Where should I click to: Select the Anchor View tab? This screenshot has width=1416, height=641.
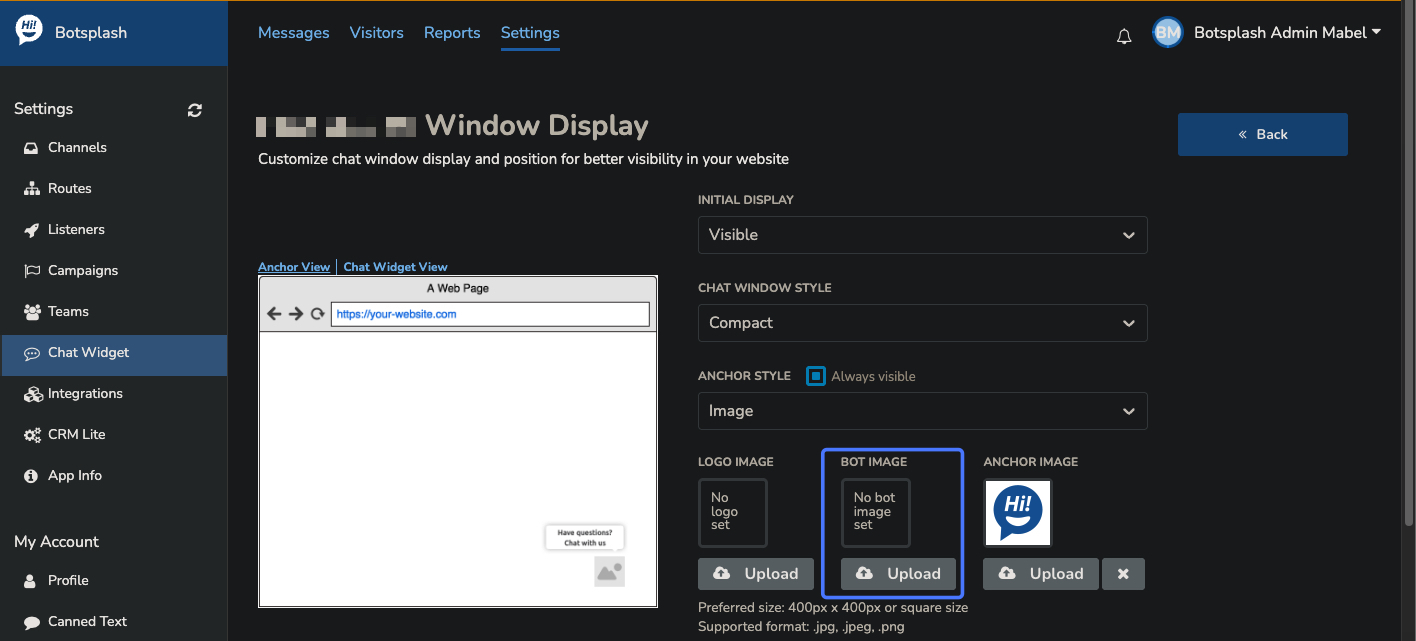pos(294,267)
